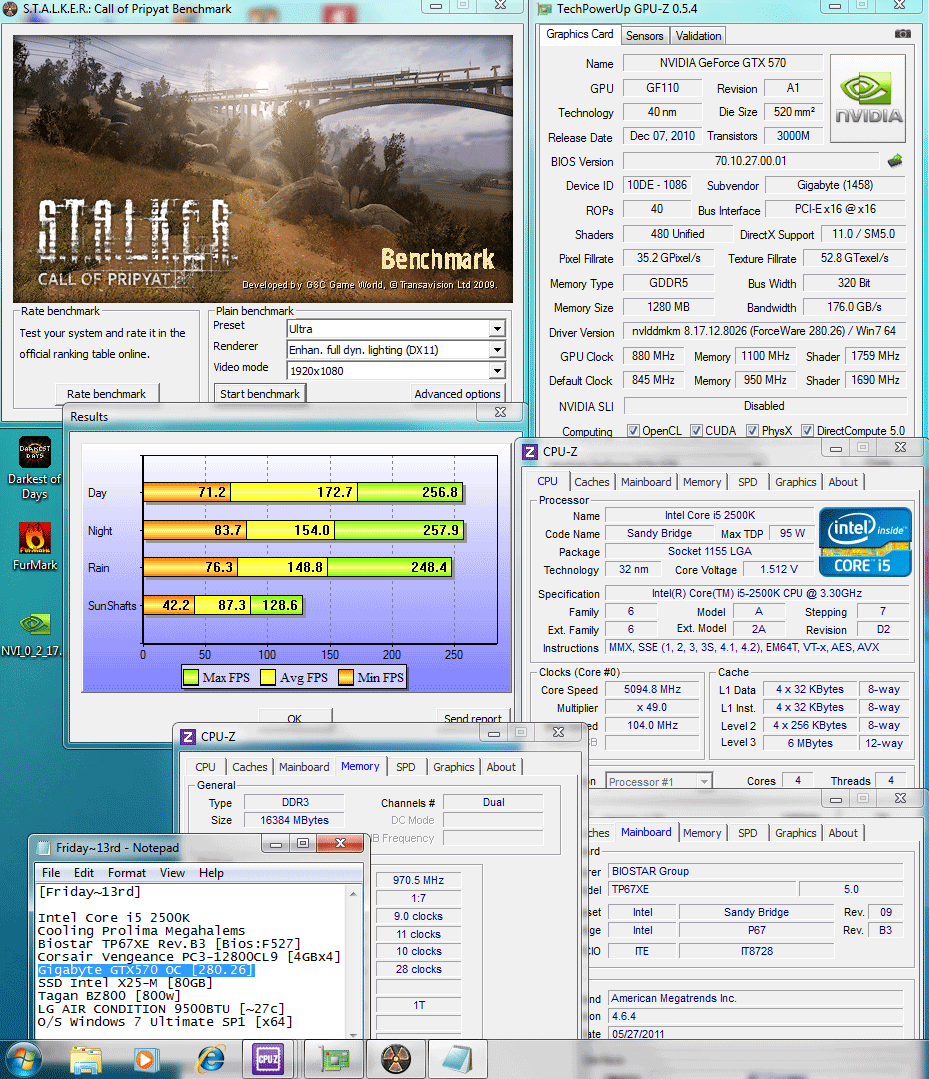Click the Start benchmark button
929x1079 pixels.
259,394
